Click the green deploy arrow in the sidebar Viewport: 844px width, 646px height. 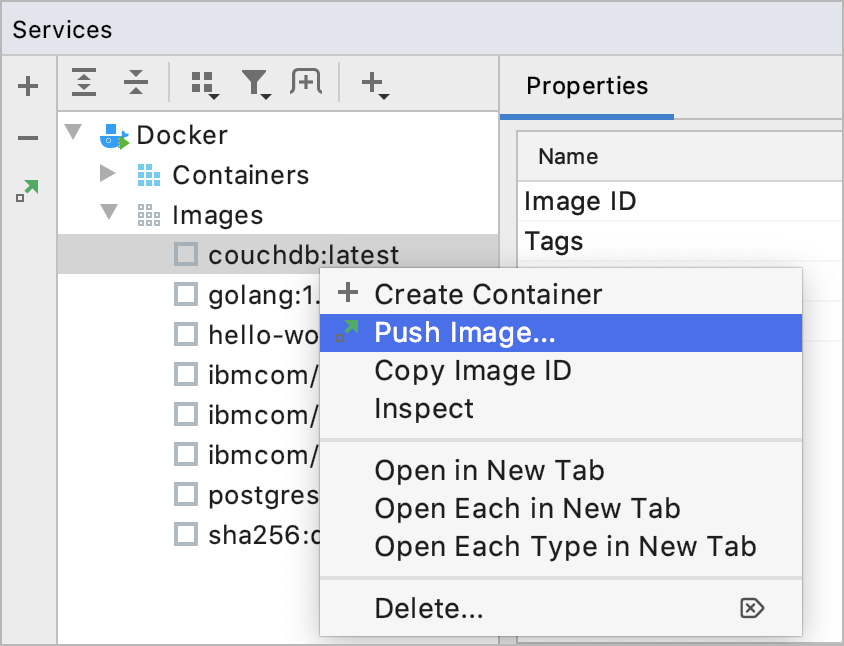pos(27,187)
